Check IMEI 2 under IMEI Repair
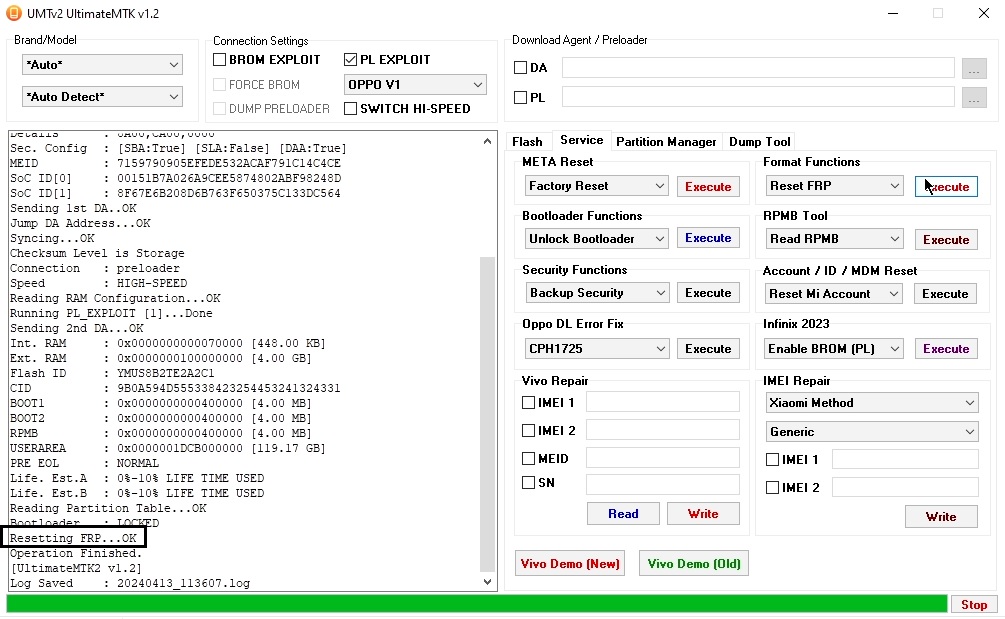 [x=772, y=488]
